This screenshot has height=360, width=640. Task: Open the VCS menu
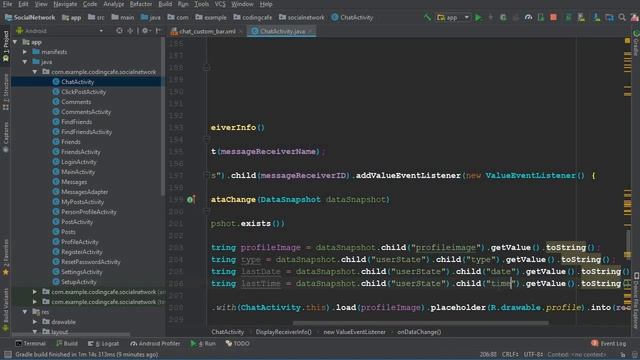click(x=220, y=4)
